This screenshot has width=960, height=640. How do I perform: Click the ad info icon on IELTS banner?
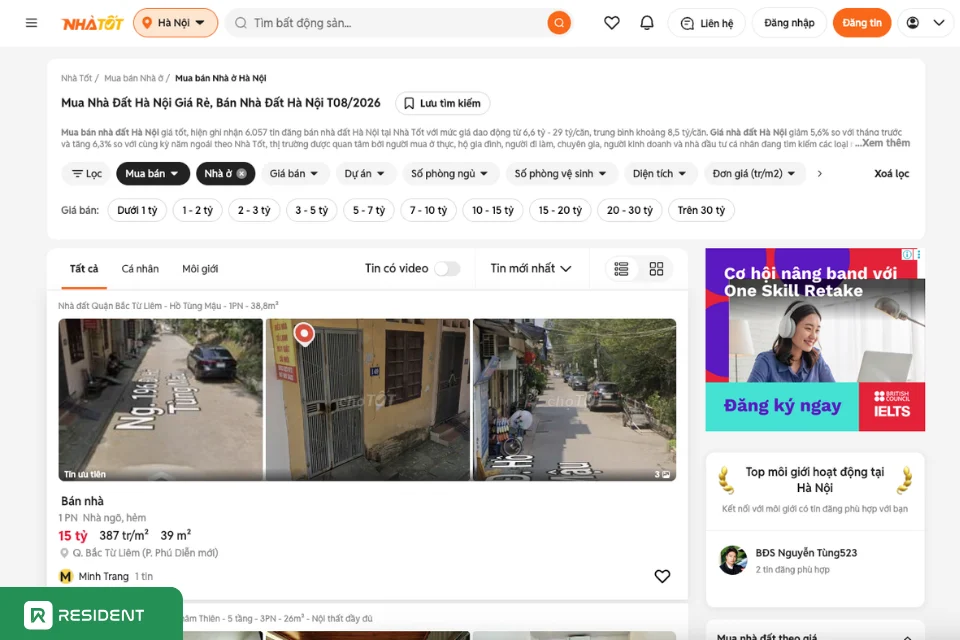coord(907,254)
